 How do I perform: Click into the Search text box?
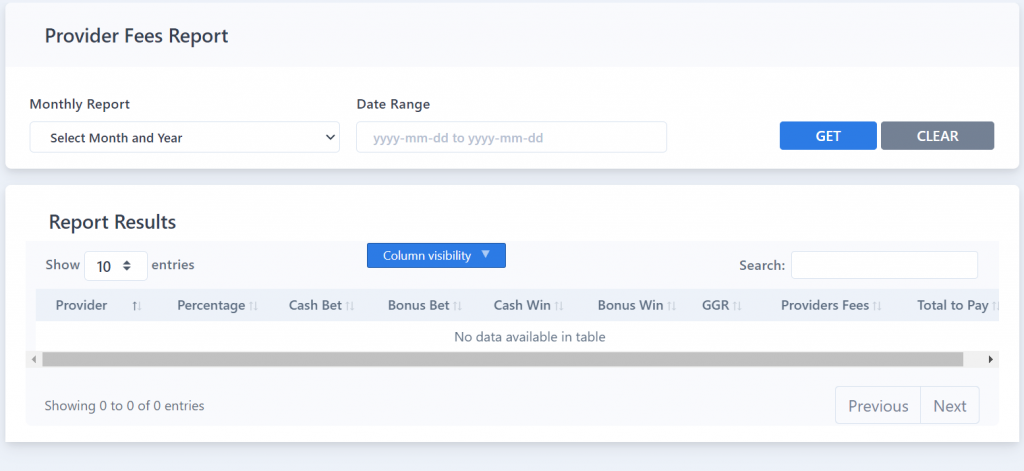pos(884,265)
